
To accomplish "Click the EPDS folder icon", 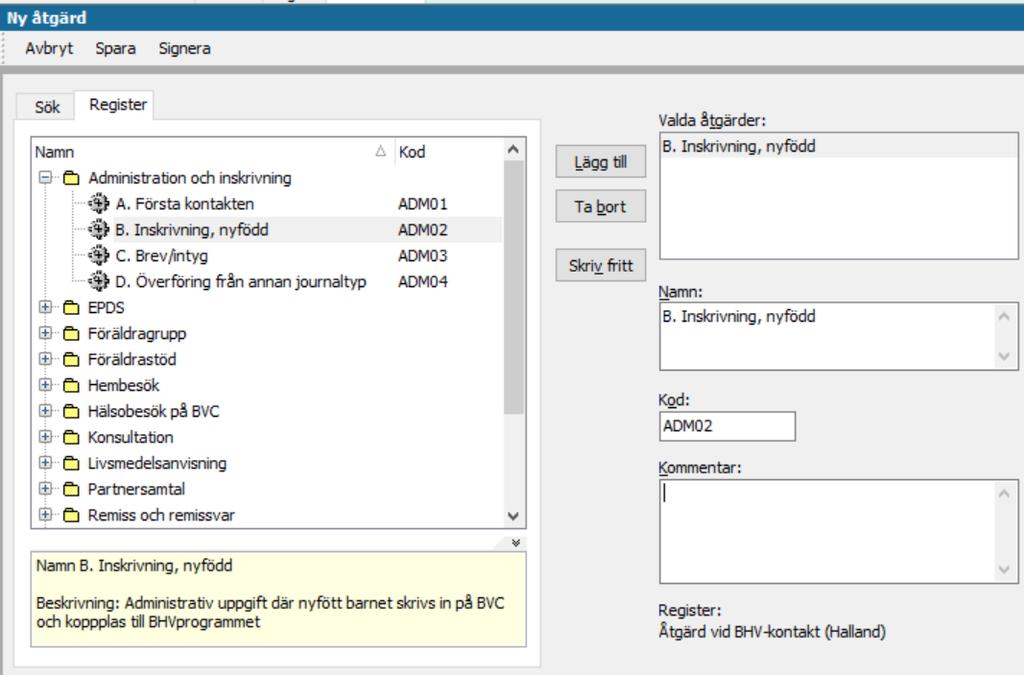I will (71, 307).
